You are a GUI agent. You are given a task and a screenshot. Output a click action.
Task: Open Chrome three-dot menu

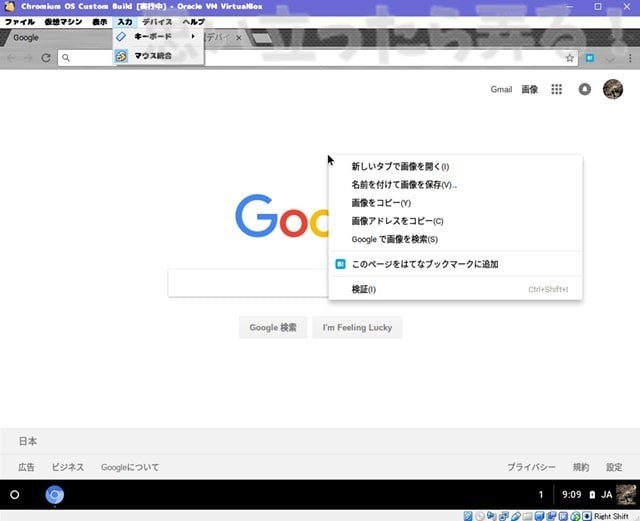tap(630, 58)
